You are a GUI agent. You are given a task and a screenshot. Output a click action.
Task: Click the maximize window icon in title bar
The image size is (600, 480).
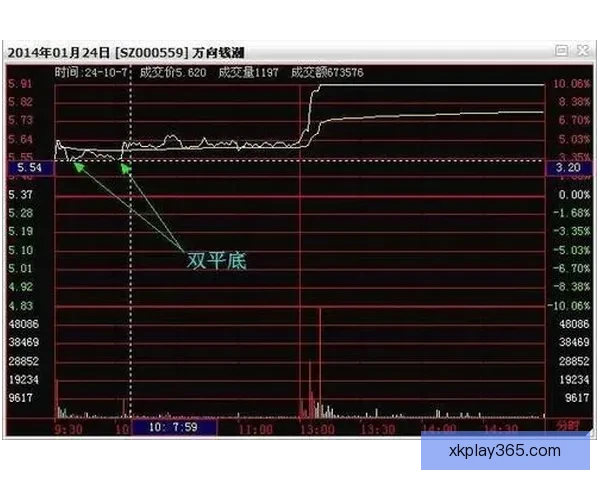561,50
